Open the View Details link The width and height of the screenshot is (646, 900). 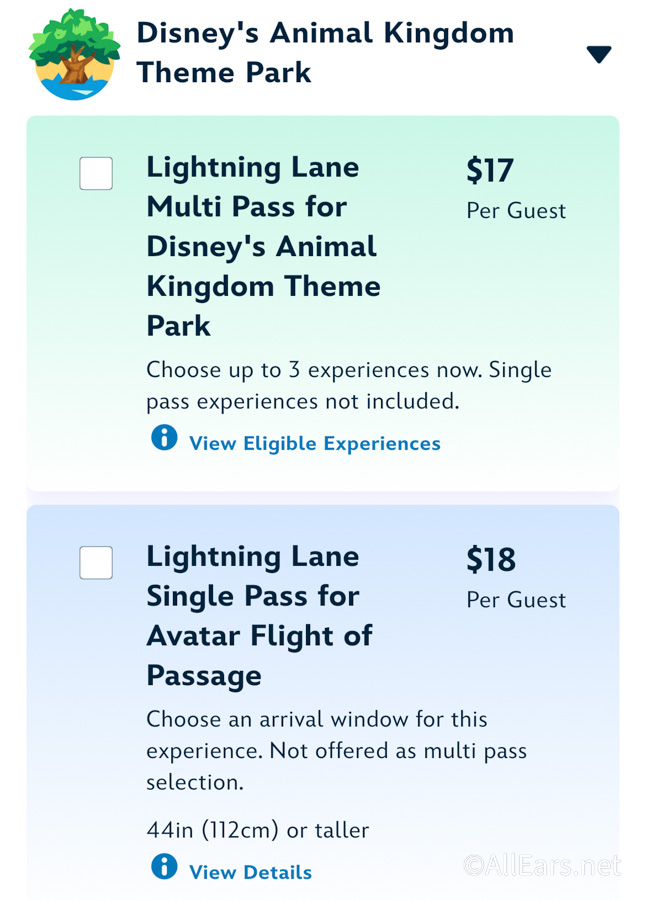[250, 872]
